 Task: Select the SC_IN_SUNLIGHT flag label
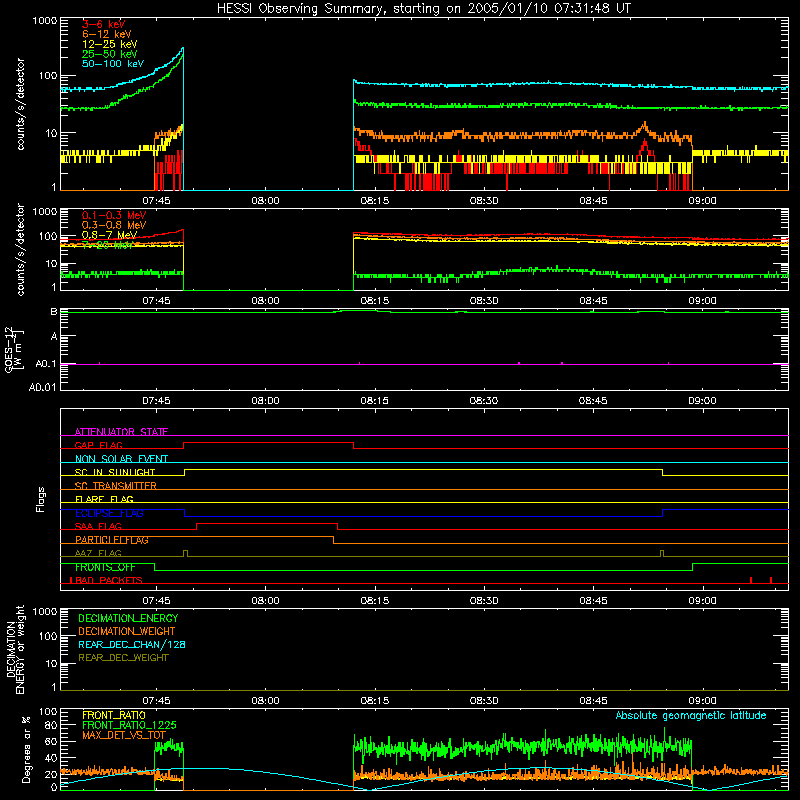pyautogui.click(x=115, y=472)
